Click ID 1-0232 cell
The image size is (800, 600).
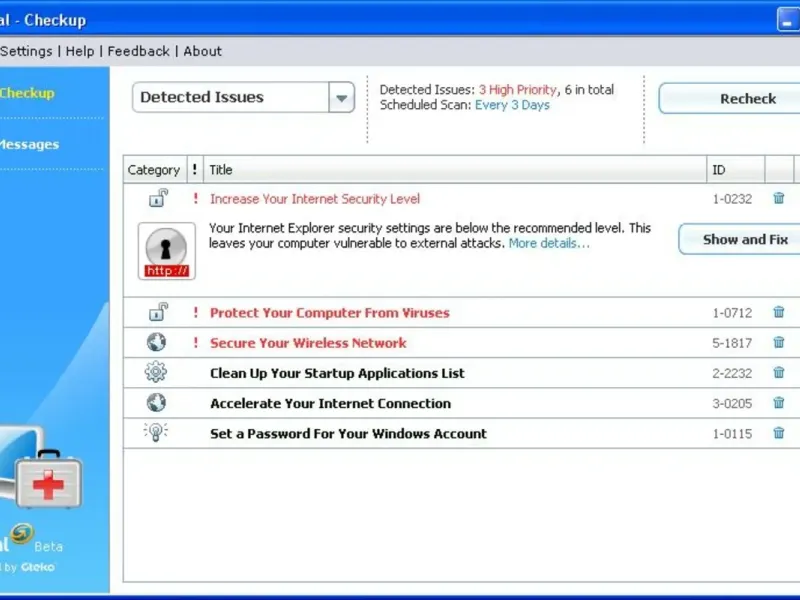point(732,199)
